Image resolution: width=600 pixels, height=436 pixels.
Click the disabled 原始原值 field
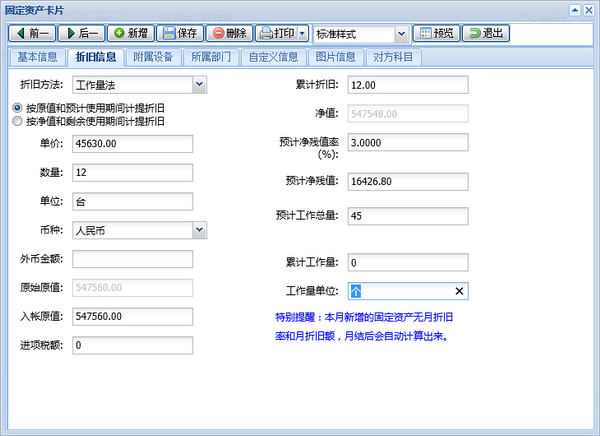[x=132, y=288]
